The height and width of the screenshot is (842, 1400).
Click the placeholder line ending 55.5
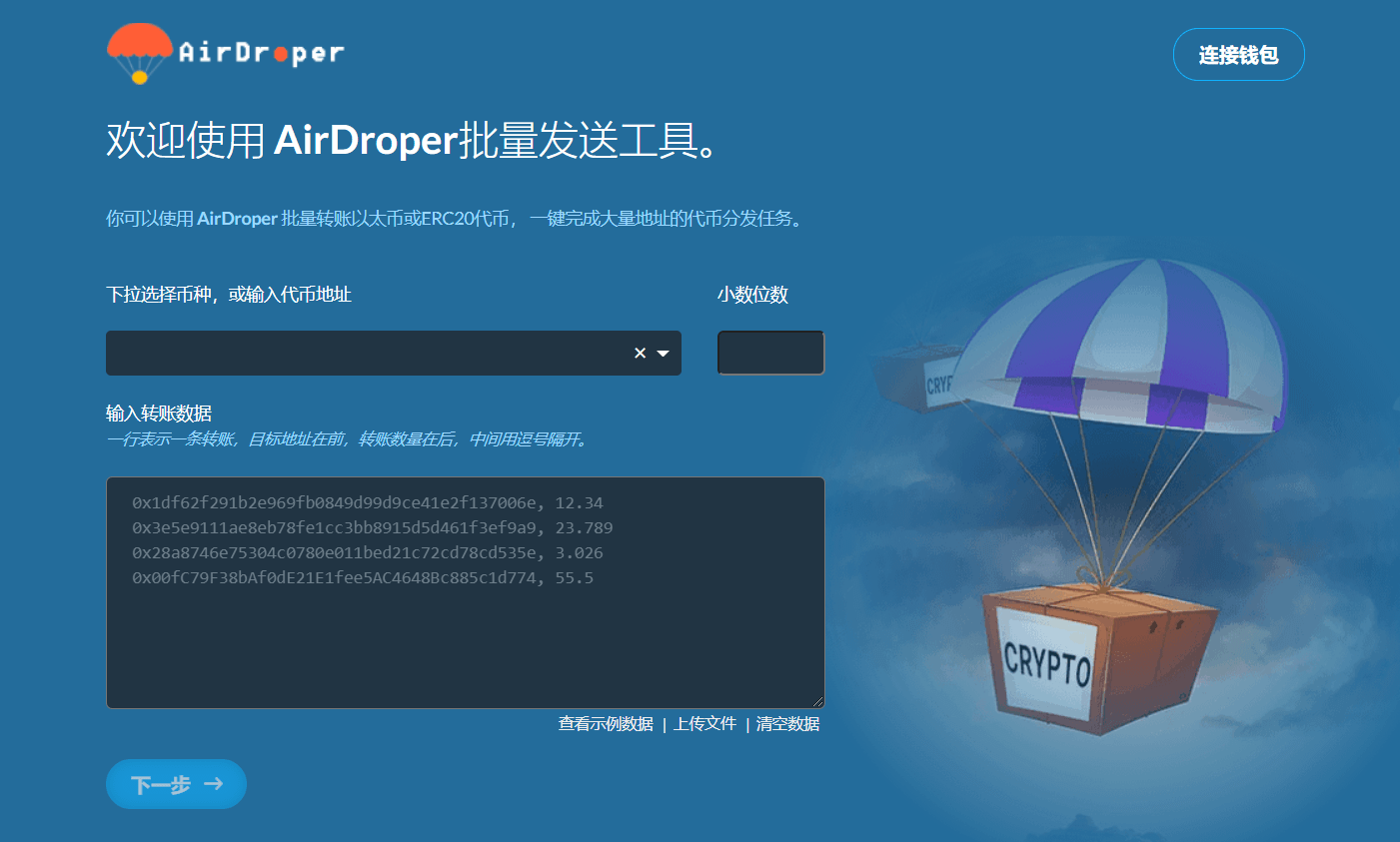[x=363, y=577]
